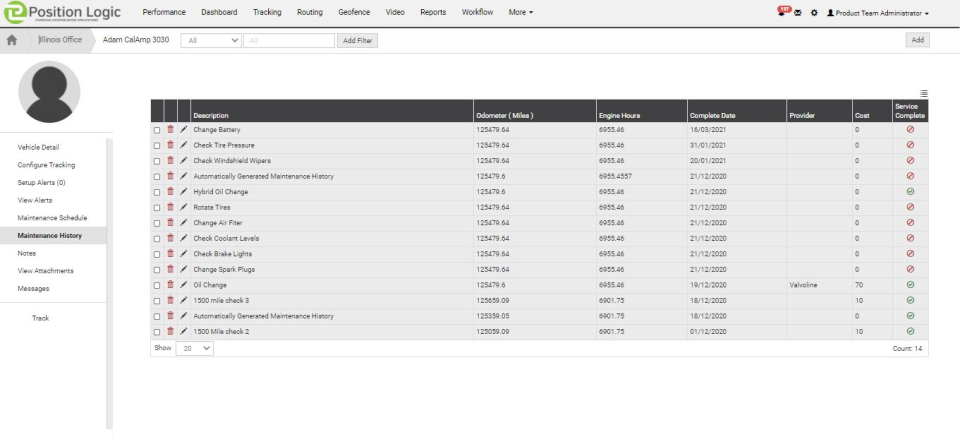The image size is (960, 437).
Task: Edit the Check Brake Lights record
Action: (184, 253)
